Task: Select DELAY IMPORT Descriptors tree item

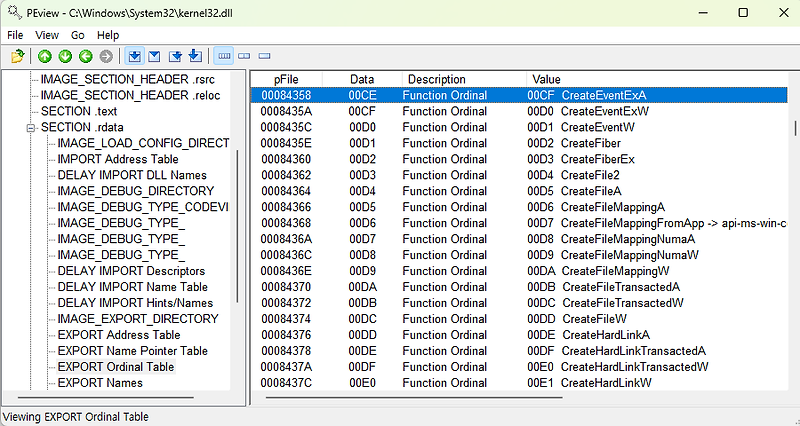Action: point(131,271)
